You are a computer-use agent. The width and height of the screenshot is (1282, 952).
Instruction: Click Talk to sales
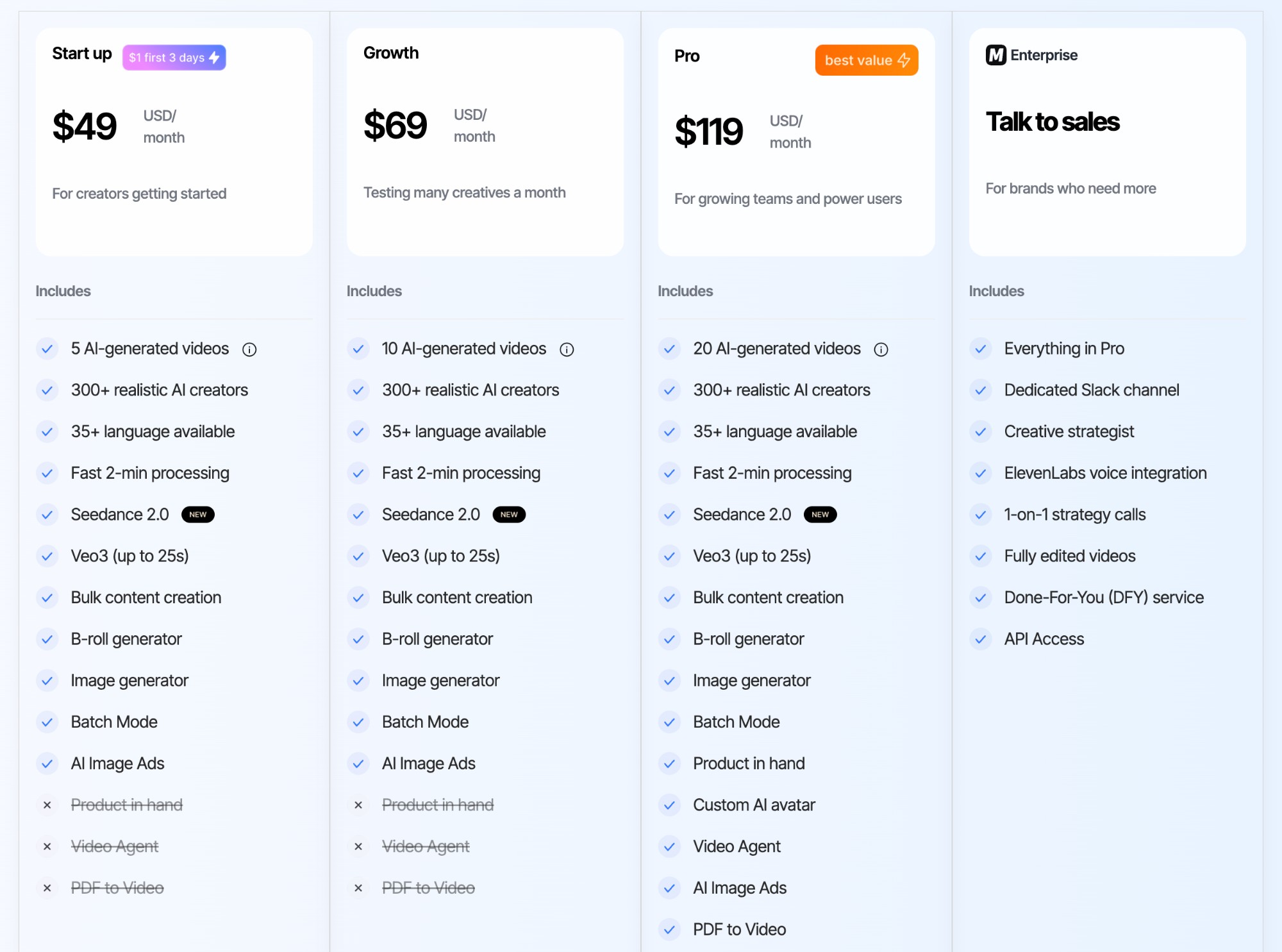[1053, 122]
